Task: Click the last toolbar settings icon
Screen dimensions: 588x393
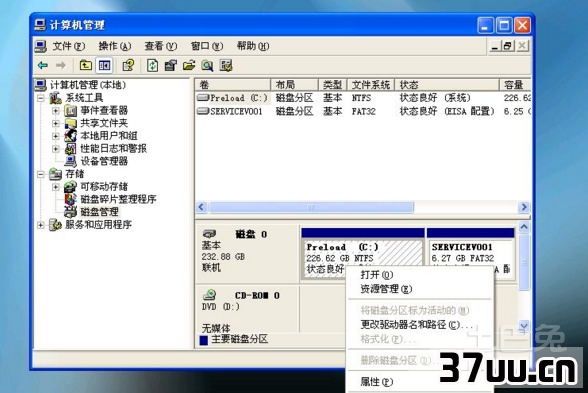Action: 226,66
